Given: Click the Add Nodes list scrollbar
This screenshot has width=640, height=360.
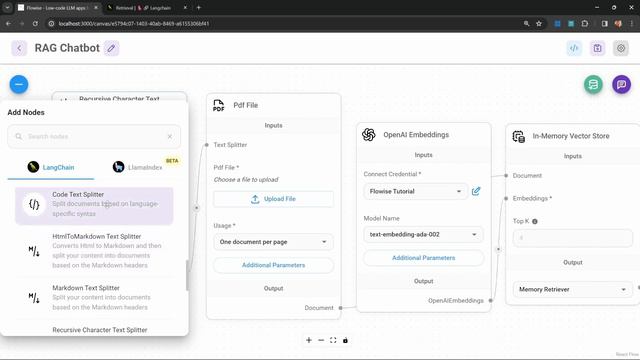Looking at the screenshot, I should point(187,276).
